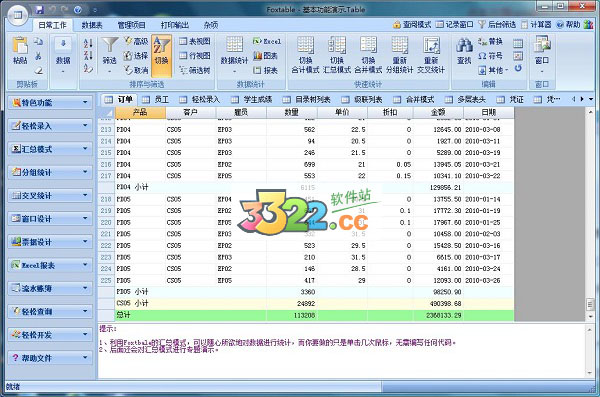Click the 高级 advanced filter button

pos(136,41)
